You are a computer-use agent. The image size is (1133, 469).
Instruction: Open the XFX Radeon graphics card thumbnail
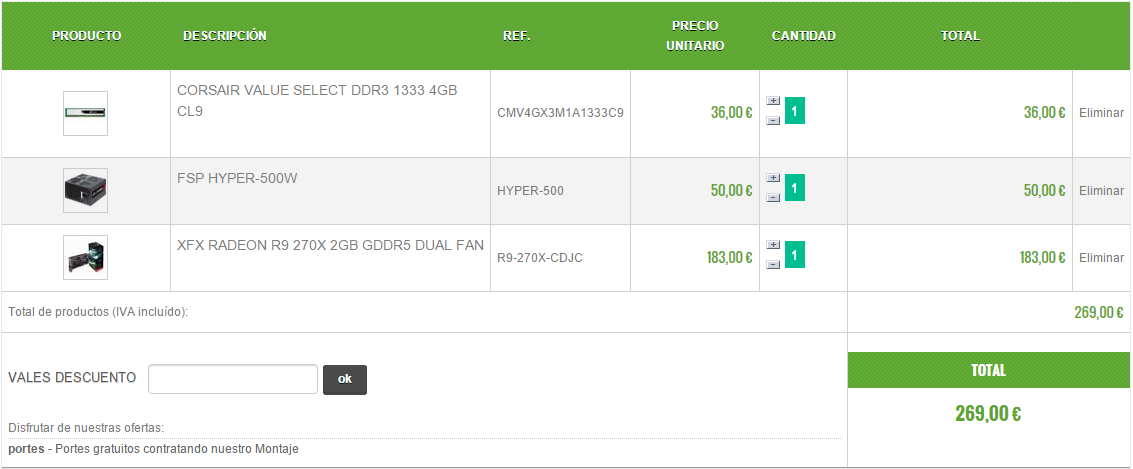click(85, 257)
